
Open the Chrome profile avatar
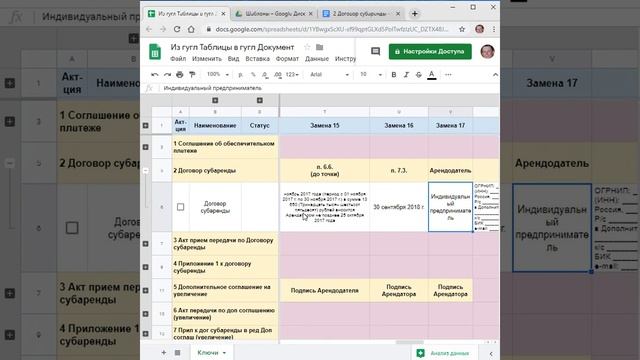coord(480,29)
